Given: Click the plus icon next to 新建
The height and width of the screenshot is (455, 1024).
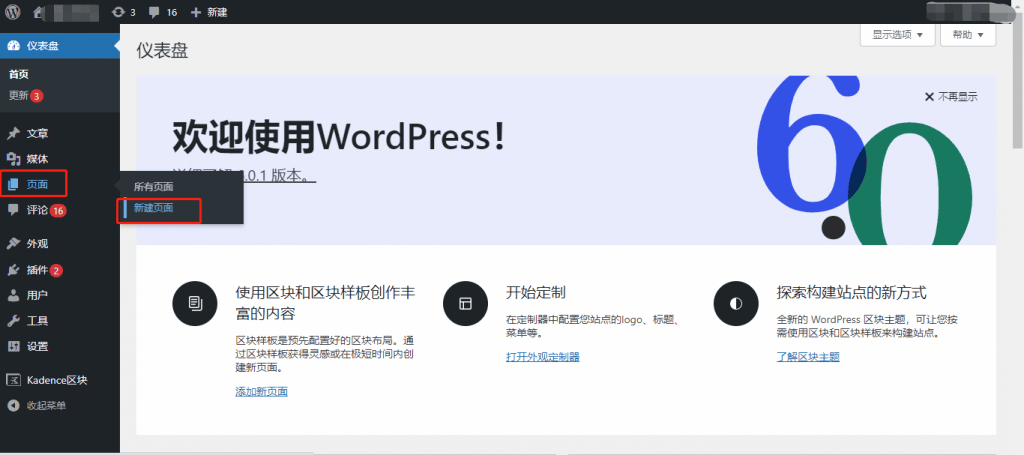Looking at the screenshot, I should point(196,12).
